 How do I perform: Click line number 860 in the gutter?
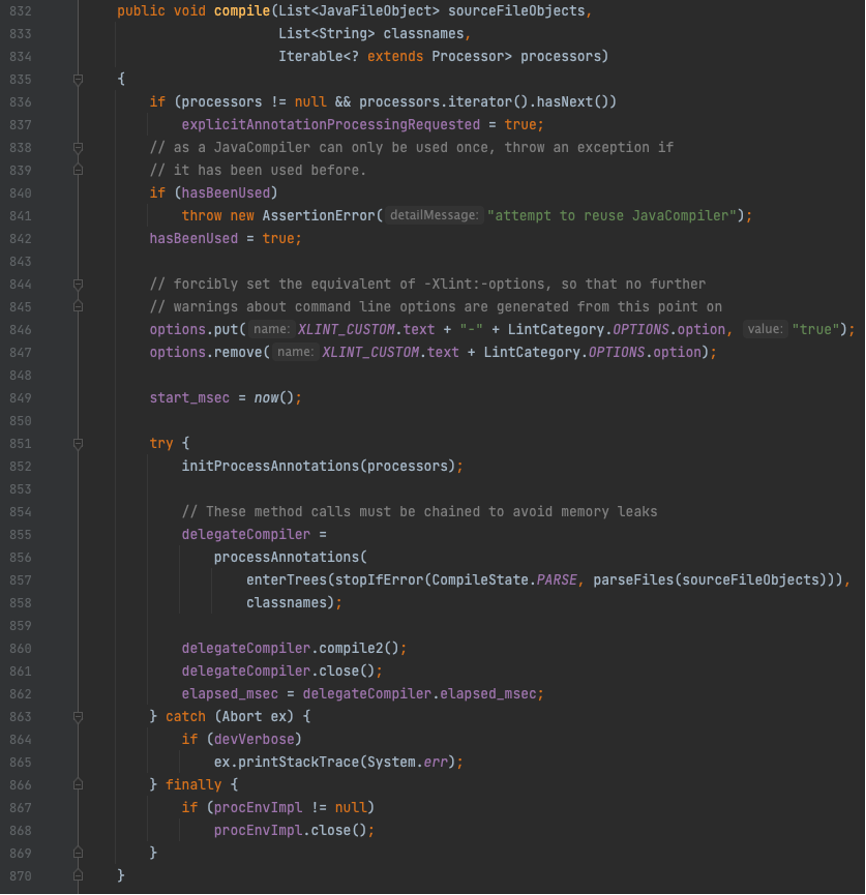(x=20, y=648)
